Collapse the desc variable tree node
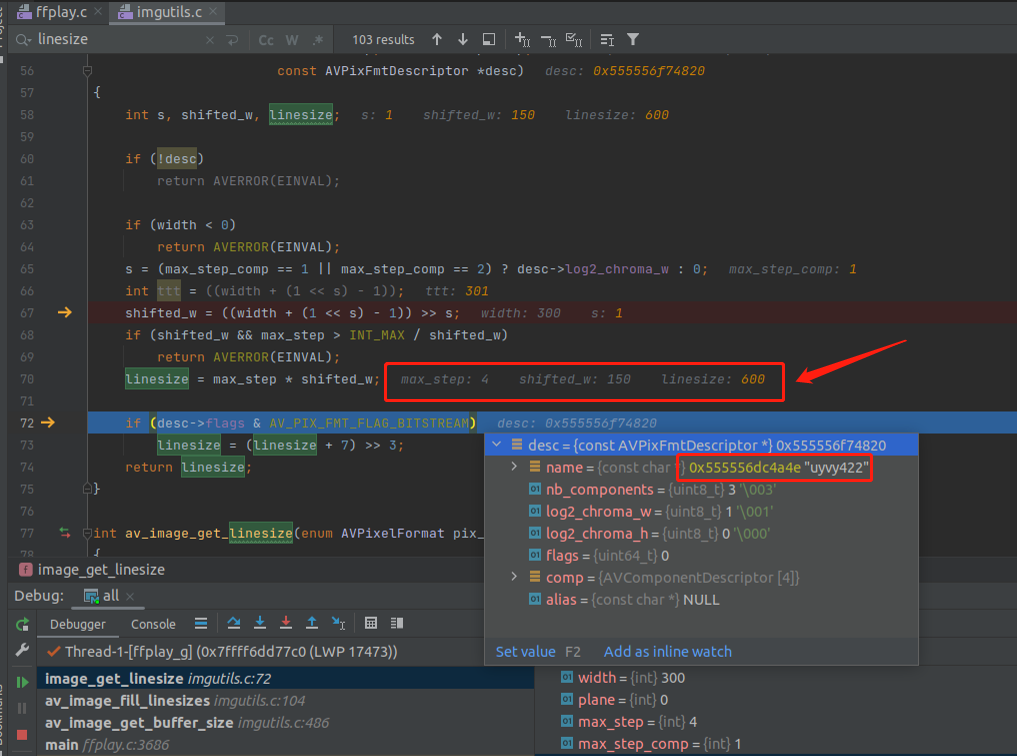The width and height of the screenshot is (1017, 756). point(497,445)
